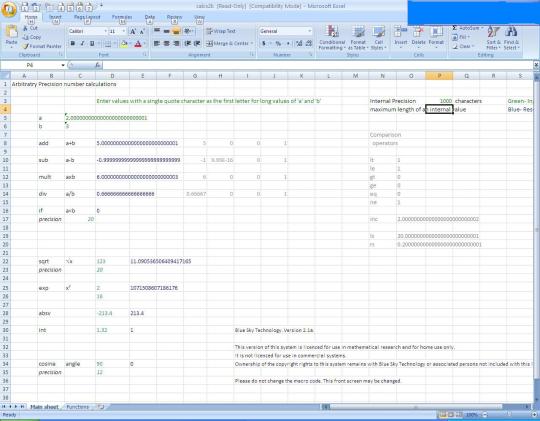This screenshot has height=421, width=540.
Task: Set Middle Align vertical alignment
Action: (x=166, y=31)
